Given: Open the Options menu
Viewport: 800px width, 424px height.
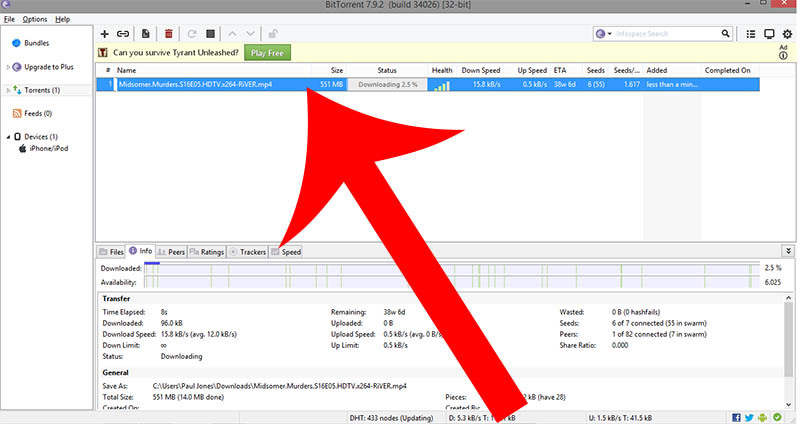Looking at the screenshot, I should click(x=35, y=19).
